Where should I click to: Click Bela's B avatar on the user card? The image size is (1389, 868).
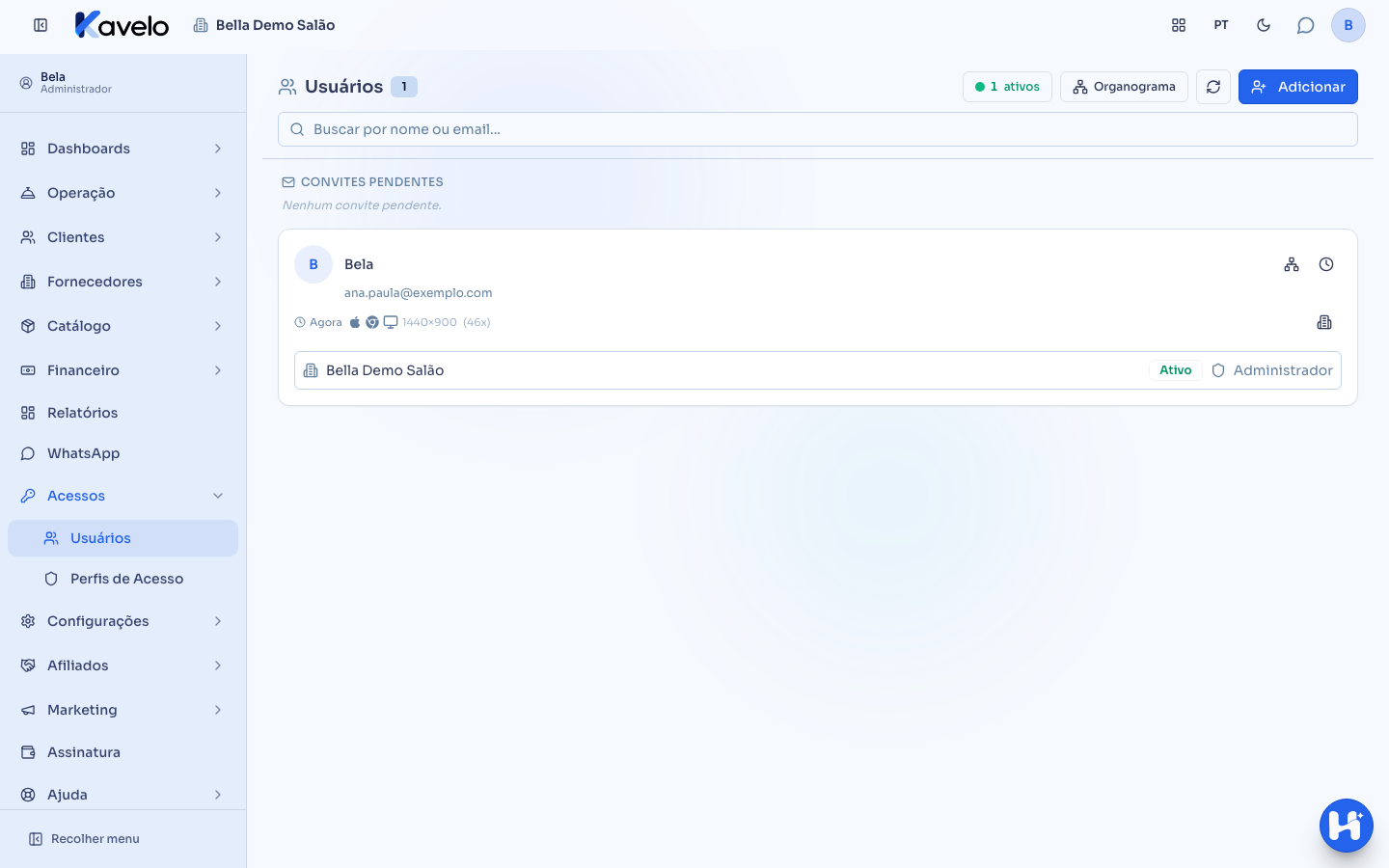coord(313,264)
